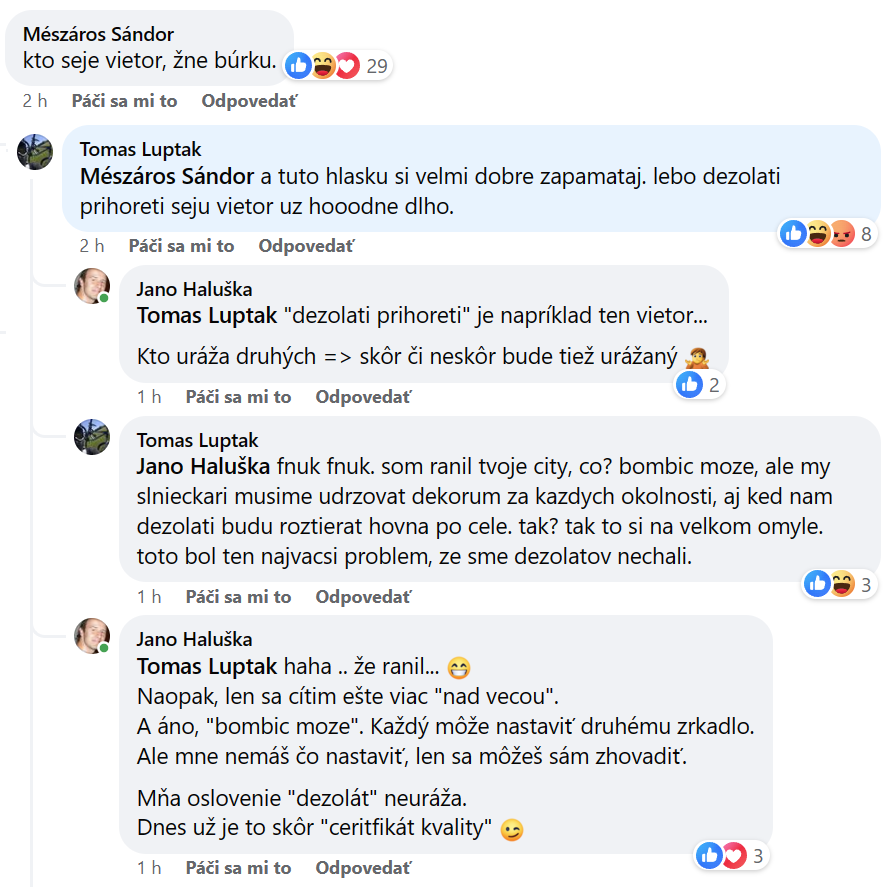Viewport: 892px width, 888px height.
Task: Click the "2 h" timestamp on Mészáros's comment
Action: pyautogui.click(x=35, y=101)
